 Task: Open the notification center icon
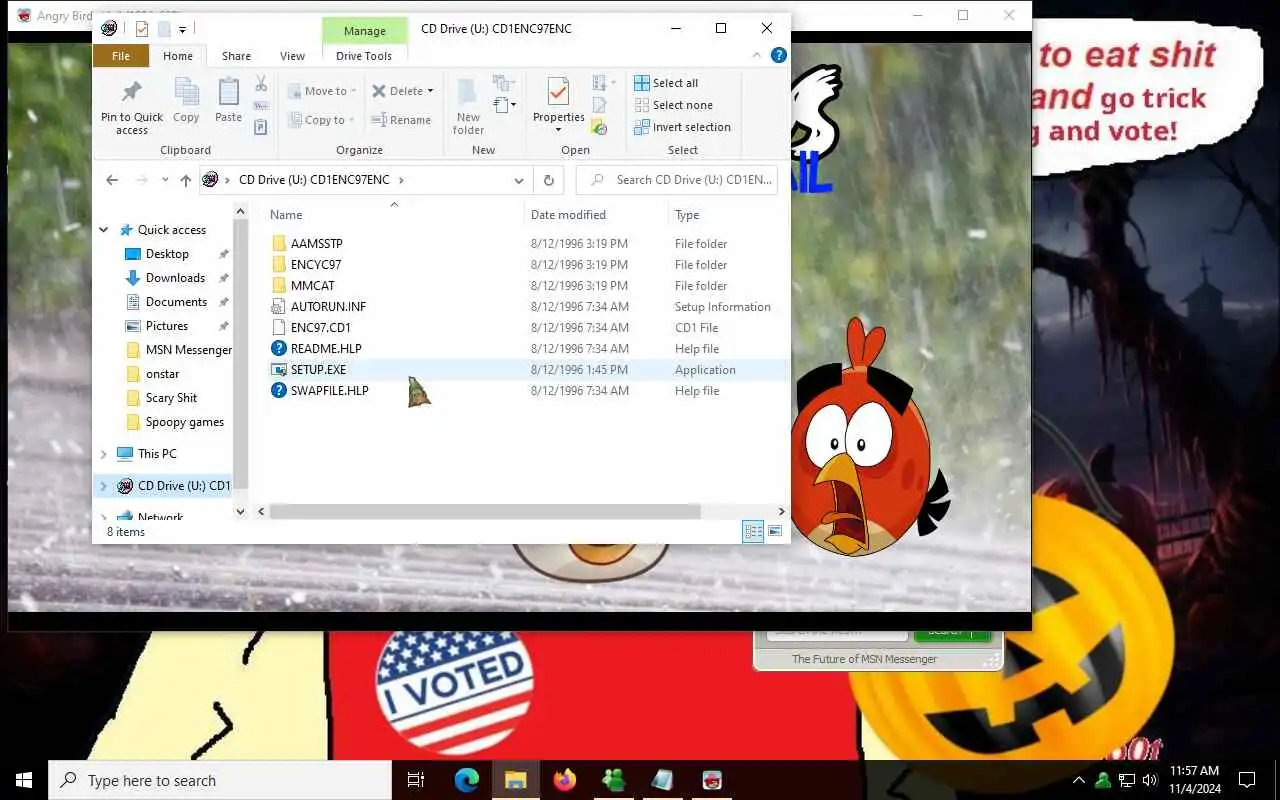click(1246, 780)
